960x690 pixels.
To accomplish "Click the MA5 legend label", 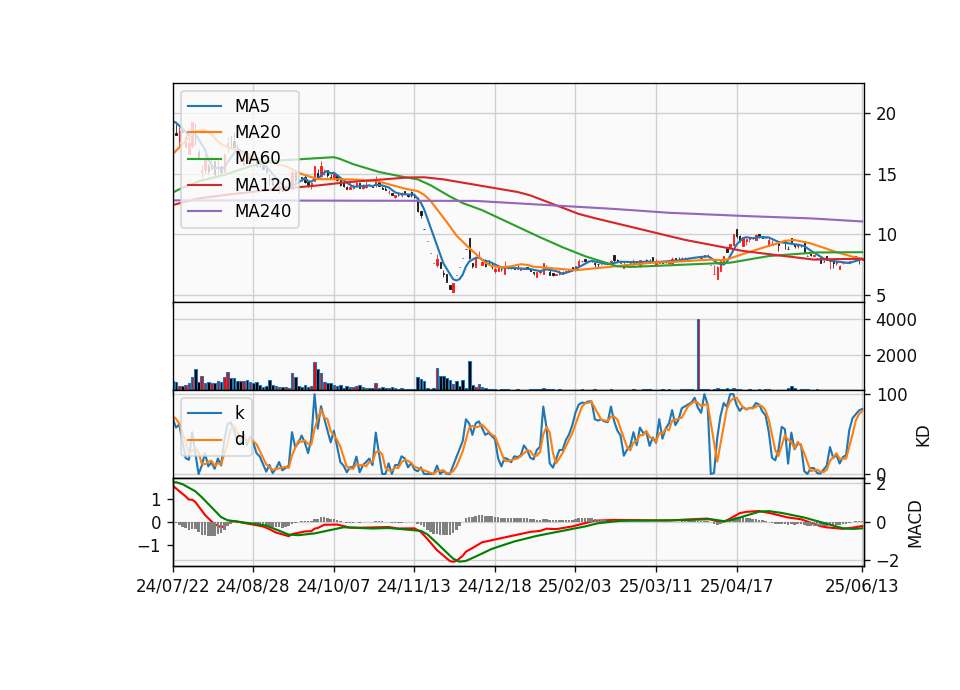I will pos(252,106).
